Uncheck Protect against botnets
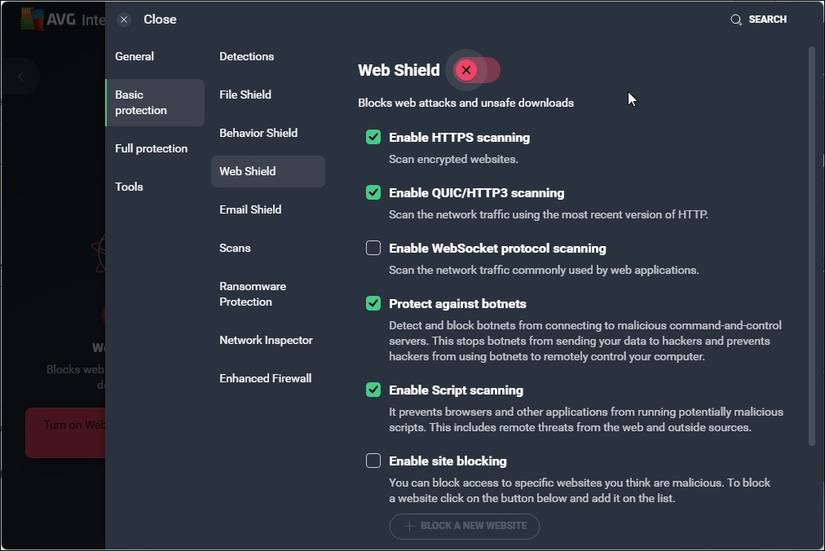The image size is (825, 551). [373, 303]
